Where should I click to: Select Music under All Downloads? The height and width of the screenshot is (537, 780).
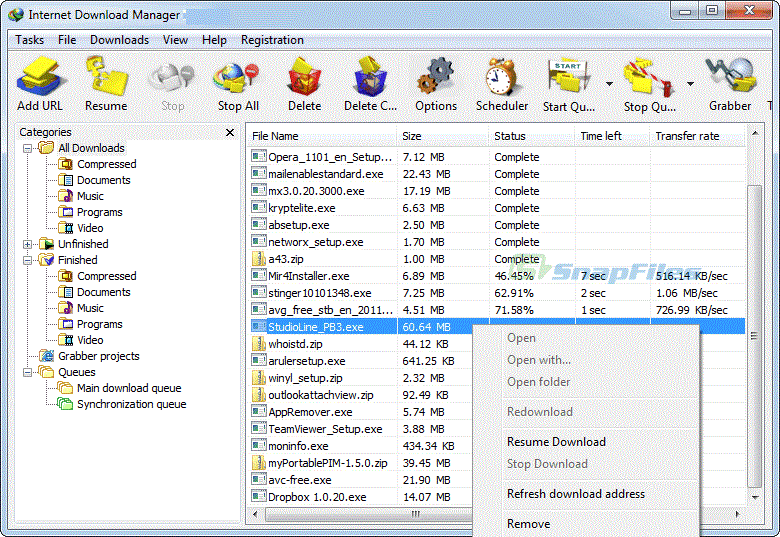click(x=90, y=196)
